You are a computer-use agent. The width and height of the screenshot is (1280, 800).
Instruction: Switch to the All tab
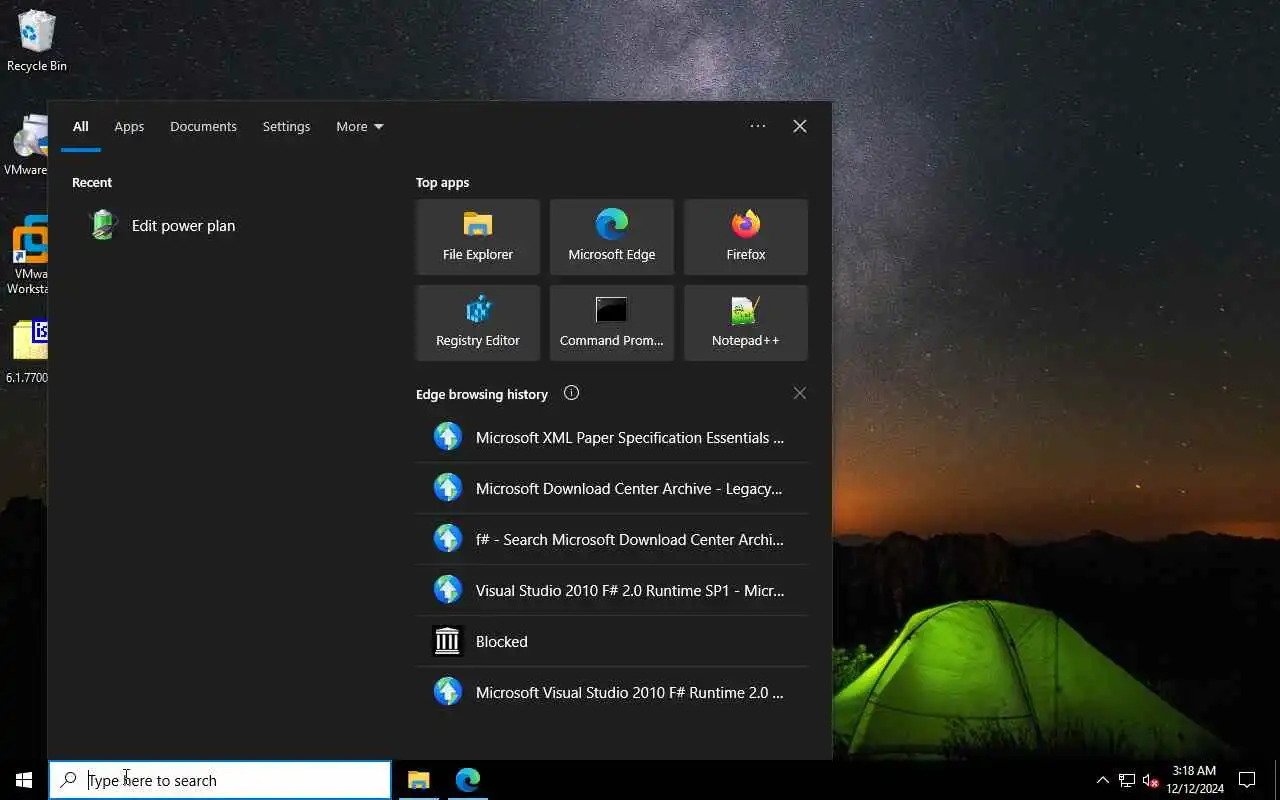click(81, 127)
